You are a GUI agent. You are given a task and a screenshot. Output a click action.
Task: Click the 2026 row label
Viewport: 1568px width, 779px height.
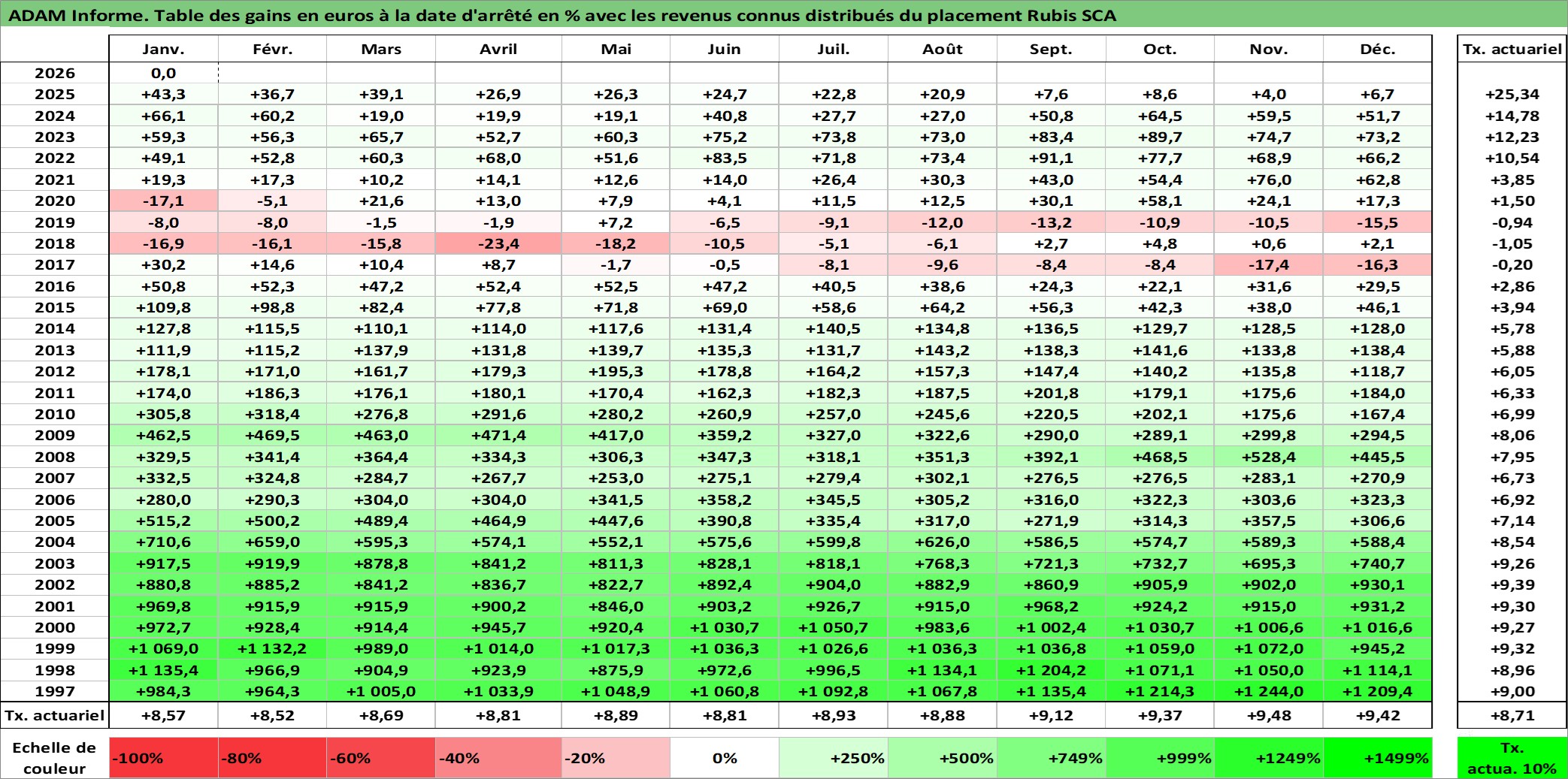(x=55, y=73)
